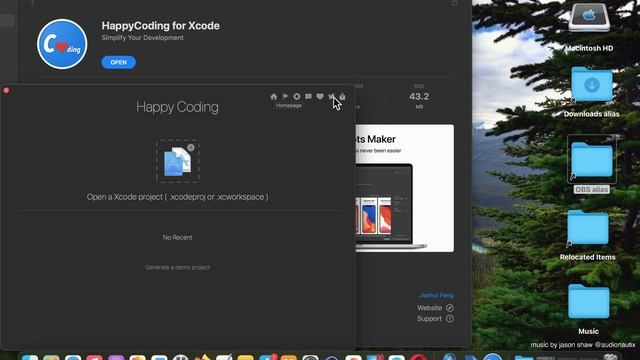Viewport: 640px width, 360px height.
Task: Click the Homepage house icon
Action: (x=273, y=97)
